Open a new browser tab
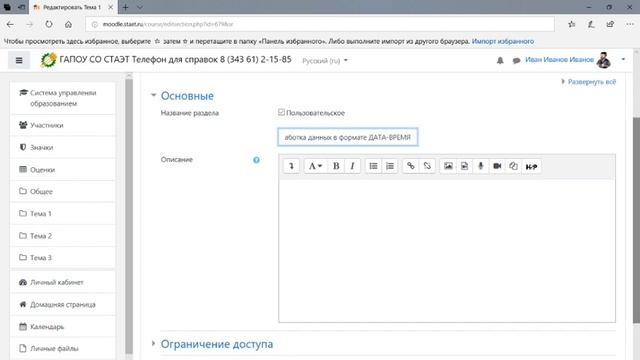 pos(125,7)
